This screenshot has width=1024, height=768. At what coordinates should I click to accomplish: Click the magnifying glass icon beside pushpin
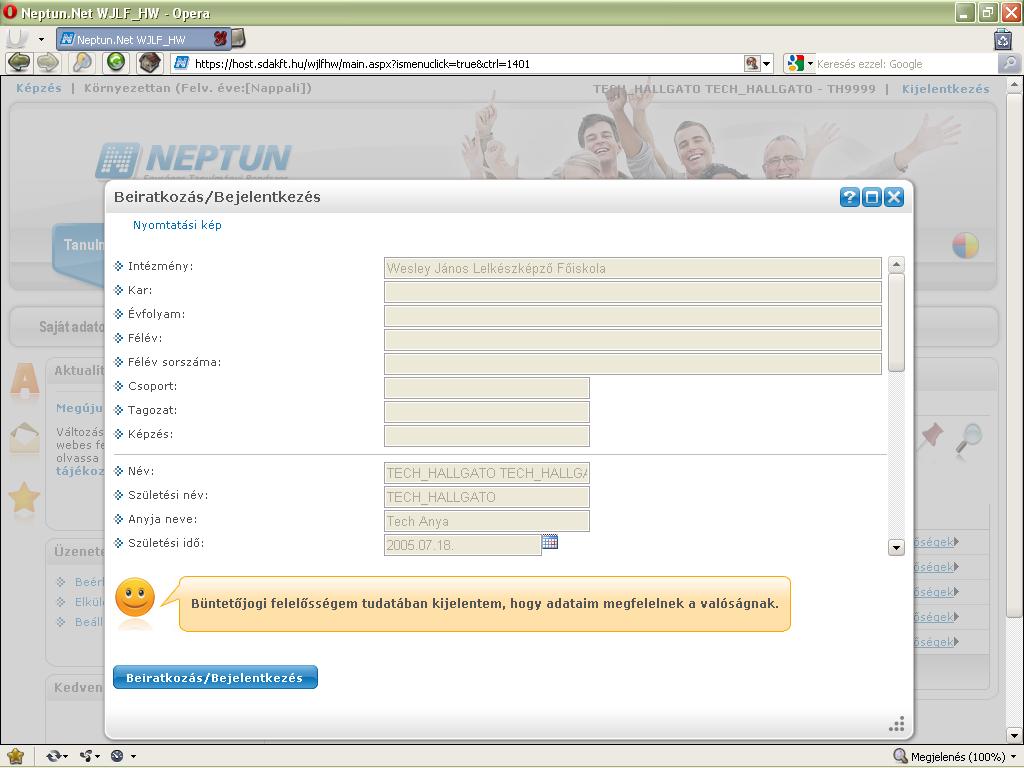969,438
